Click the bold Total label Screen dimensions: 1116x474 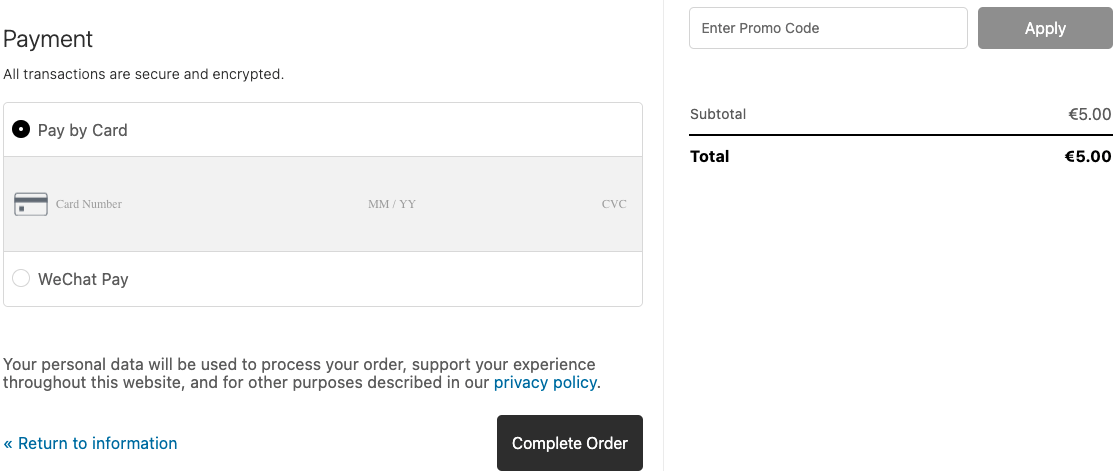coord(709,156)
